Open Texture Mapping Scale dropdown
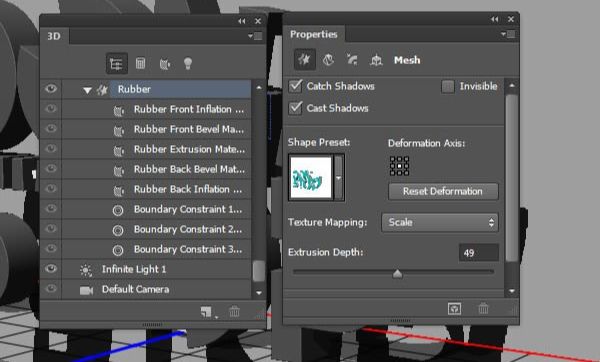 tap(440, 223)
